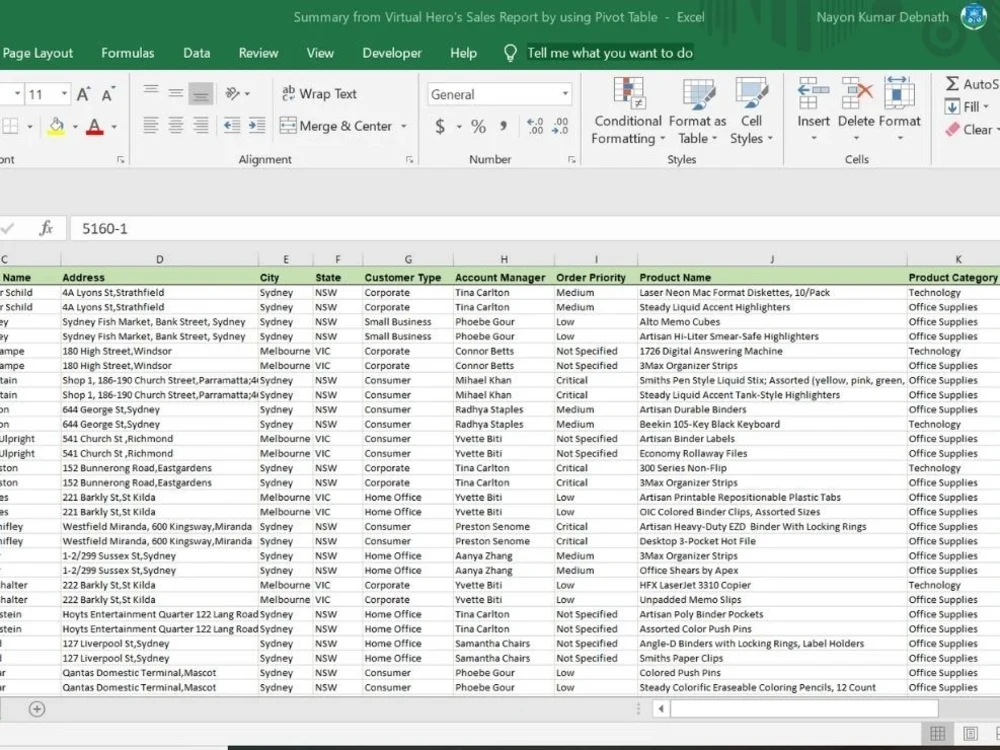Open the Formulas tab

128,53
